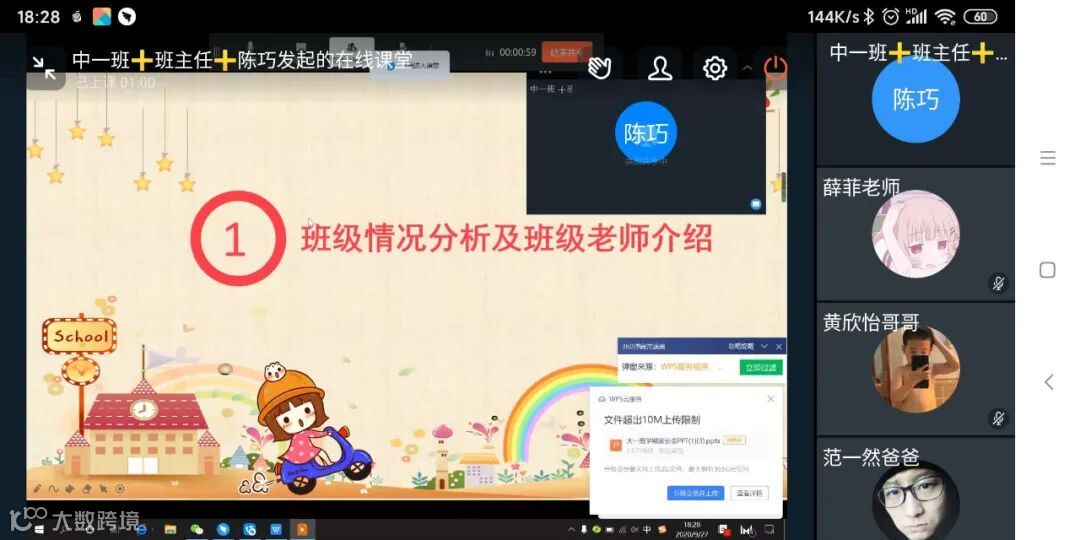This screenshot has width=1080, height=540.
Task: Select the laser pointer circle tool in slideshow toolbar
Action: coord(120,489)
